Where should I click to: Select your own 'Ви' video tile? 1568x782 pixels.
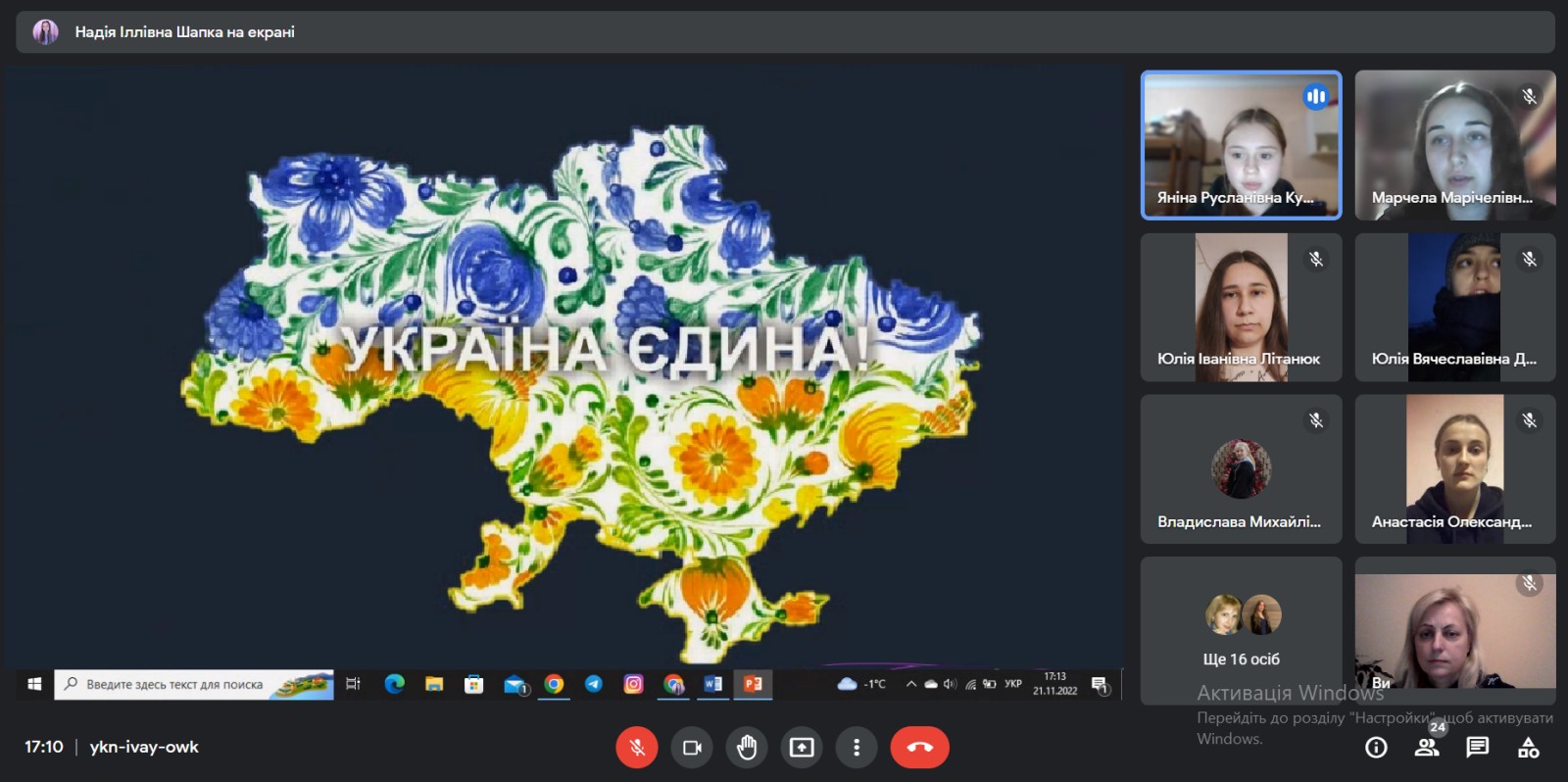point(1455,631)
